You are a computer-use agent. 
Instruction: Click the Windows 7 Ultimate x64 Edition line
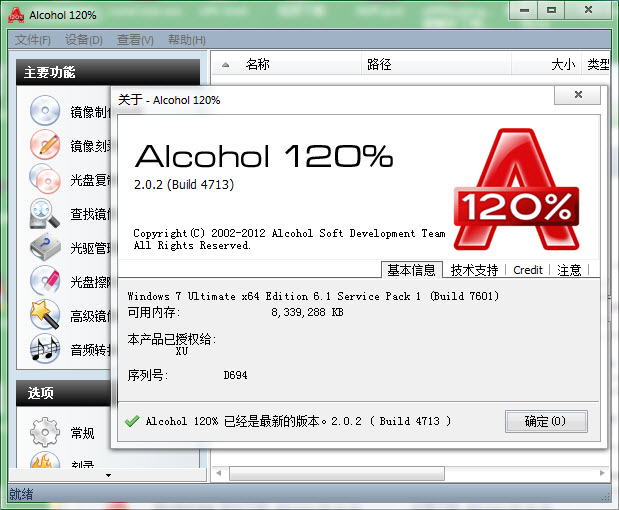tap(313, 296)
